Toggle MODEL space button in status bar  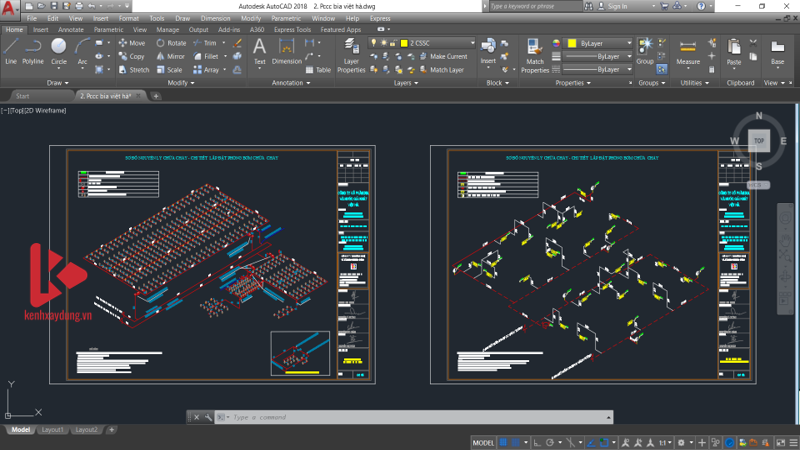coord(483,442)
